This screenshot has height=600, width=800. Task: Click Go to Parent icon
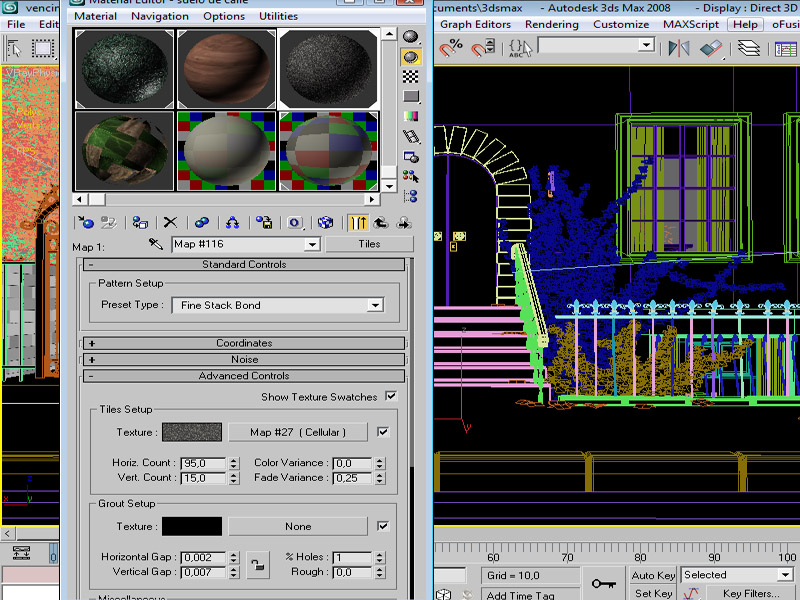coord(381,222)
